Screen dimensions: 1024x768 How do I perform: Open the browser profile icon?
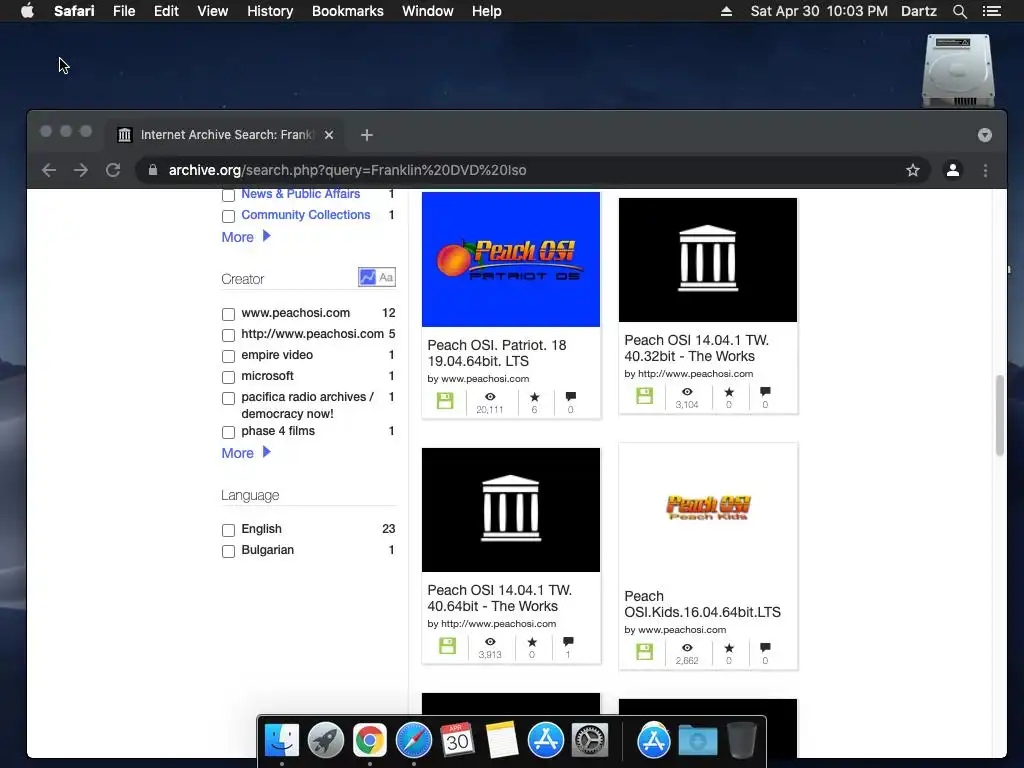tap(953, 170)
